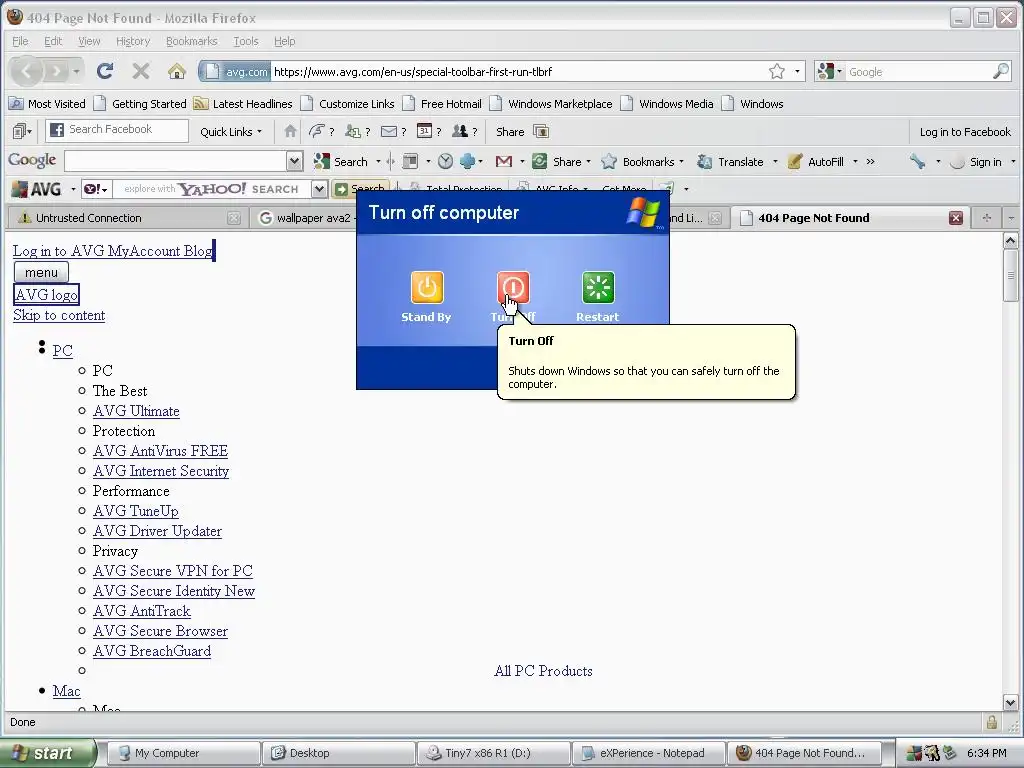Click the AVG logo in AVG toolbar
Image resolution: width=1024 pixels, height=768 pixels.
[37, 189]
